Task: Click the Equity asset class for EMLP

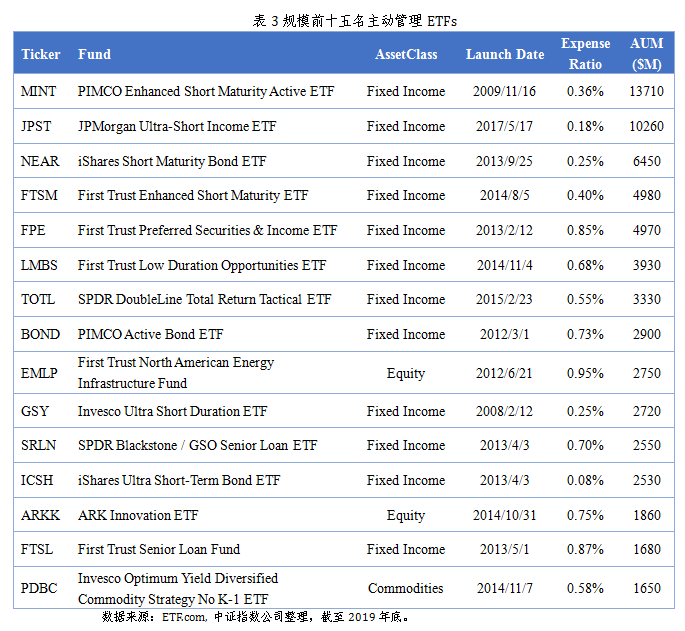Action: tap(406, 374)
